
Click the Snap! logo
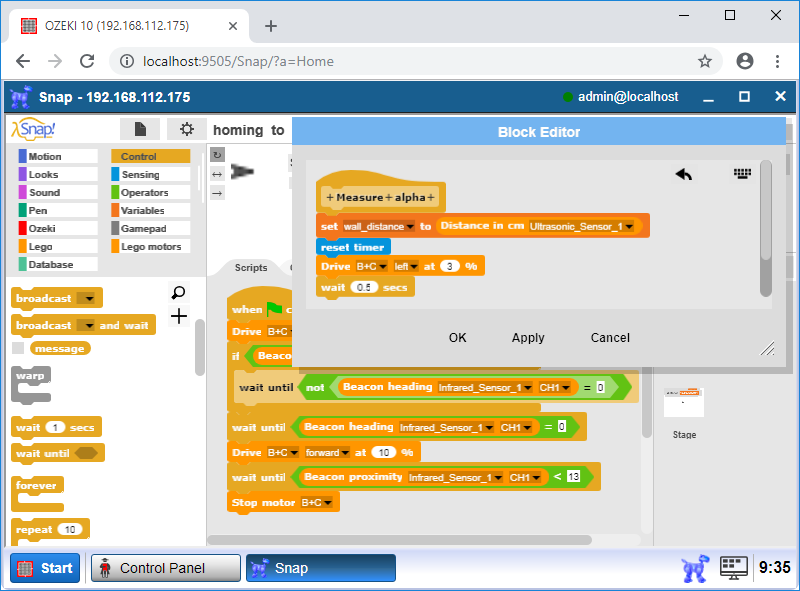pos(34,129)
